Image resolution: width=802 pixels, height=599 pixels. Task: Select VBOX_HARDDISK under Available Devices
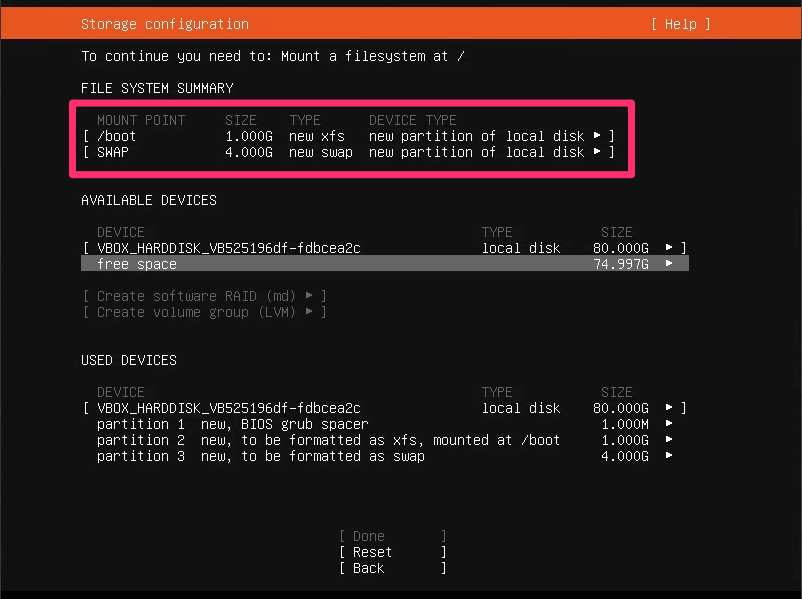pos(385,248)
